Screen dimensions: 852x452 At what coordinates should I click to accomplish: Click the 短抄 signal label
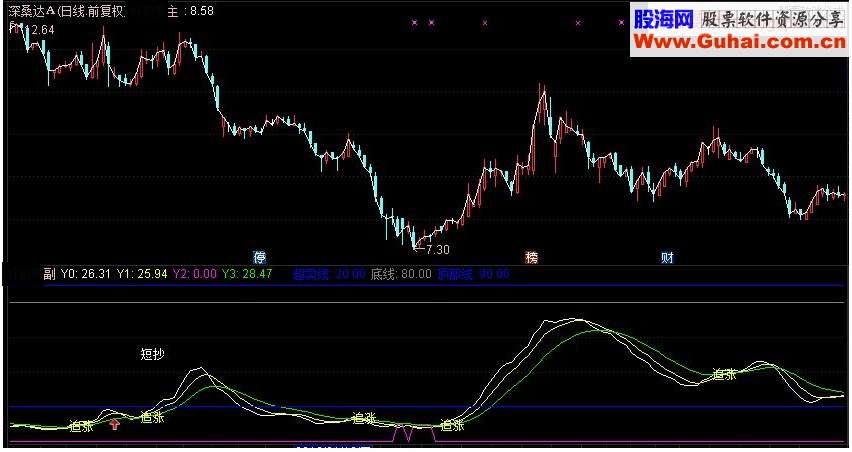coord(152,354)
